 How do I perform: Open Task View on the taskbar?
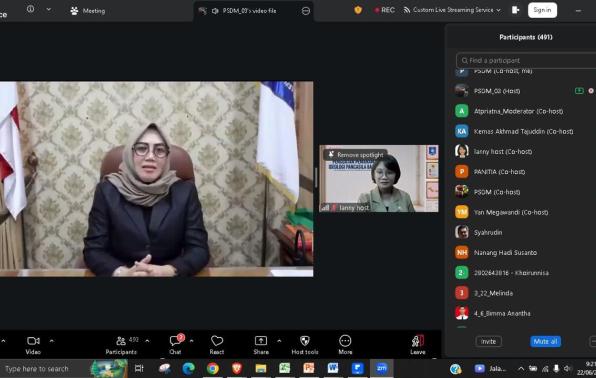[x=139, y=368]
